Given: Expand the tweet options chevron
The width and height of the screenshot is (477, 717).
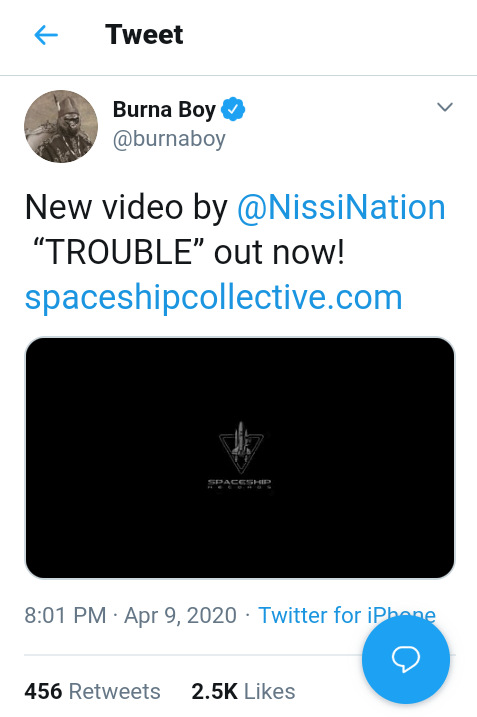Looking at the screenshot, I should (445, 107).
